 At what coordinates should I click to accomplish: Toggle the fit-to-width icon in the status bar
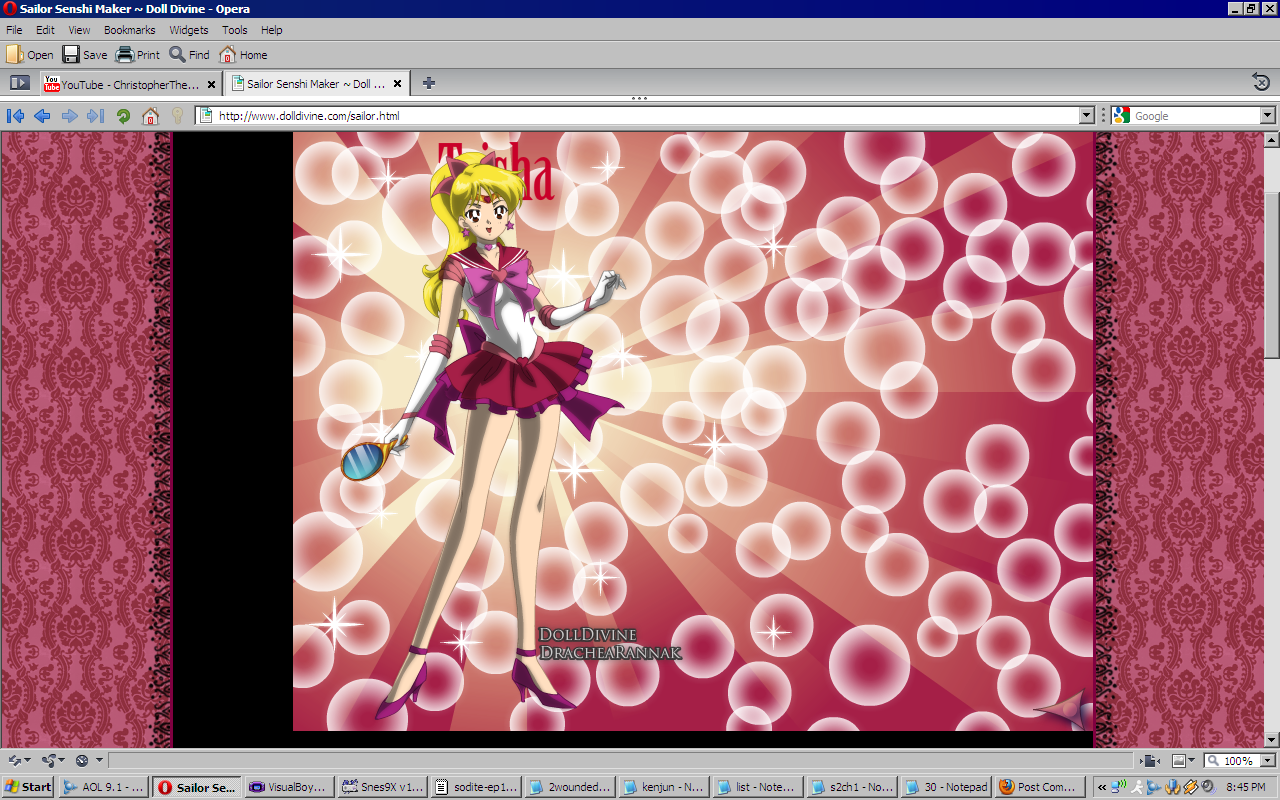point(1150,761)
